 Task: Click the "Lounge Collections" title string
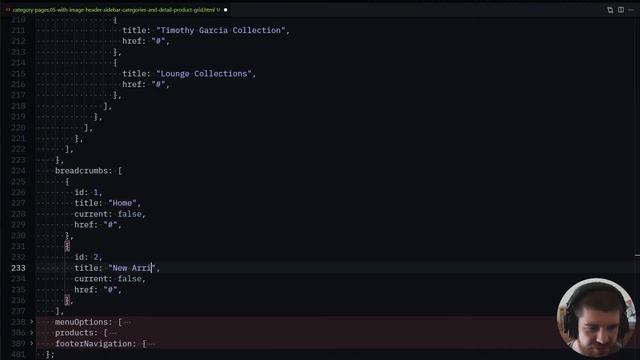coord(204,73)
